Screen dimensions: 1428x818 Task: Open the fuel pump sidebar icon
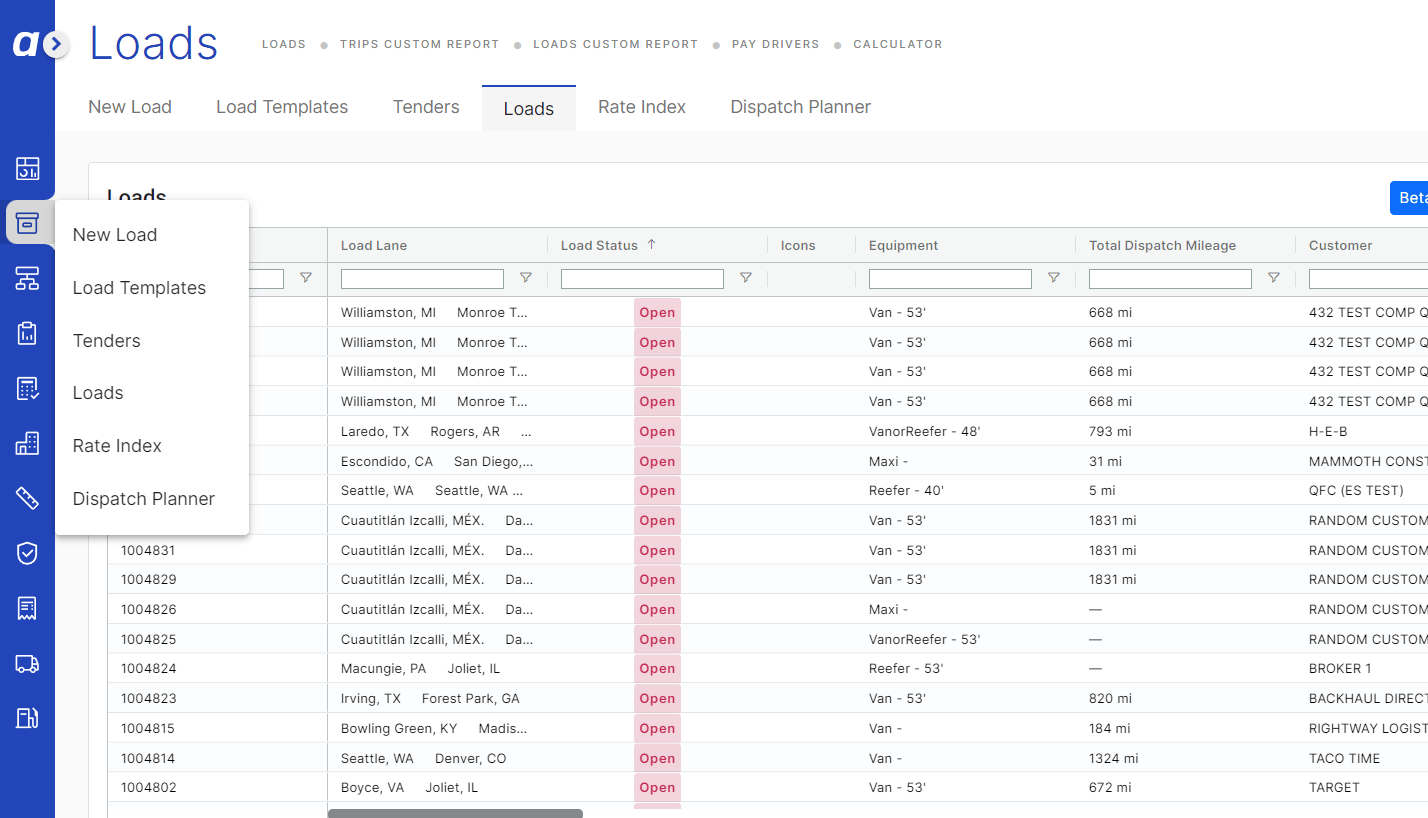click(27, 717)
